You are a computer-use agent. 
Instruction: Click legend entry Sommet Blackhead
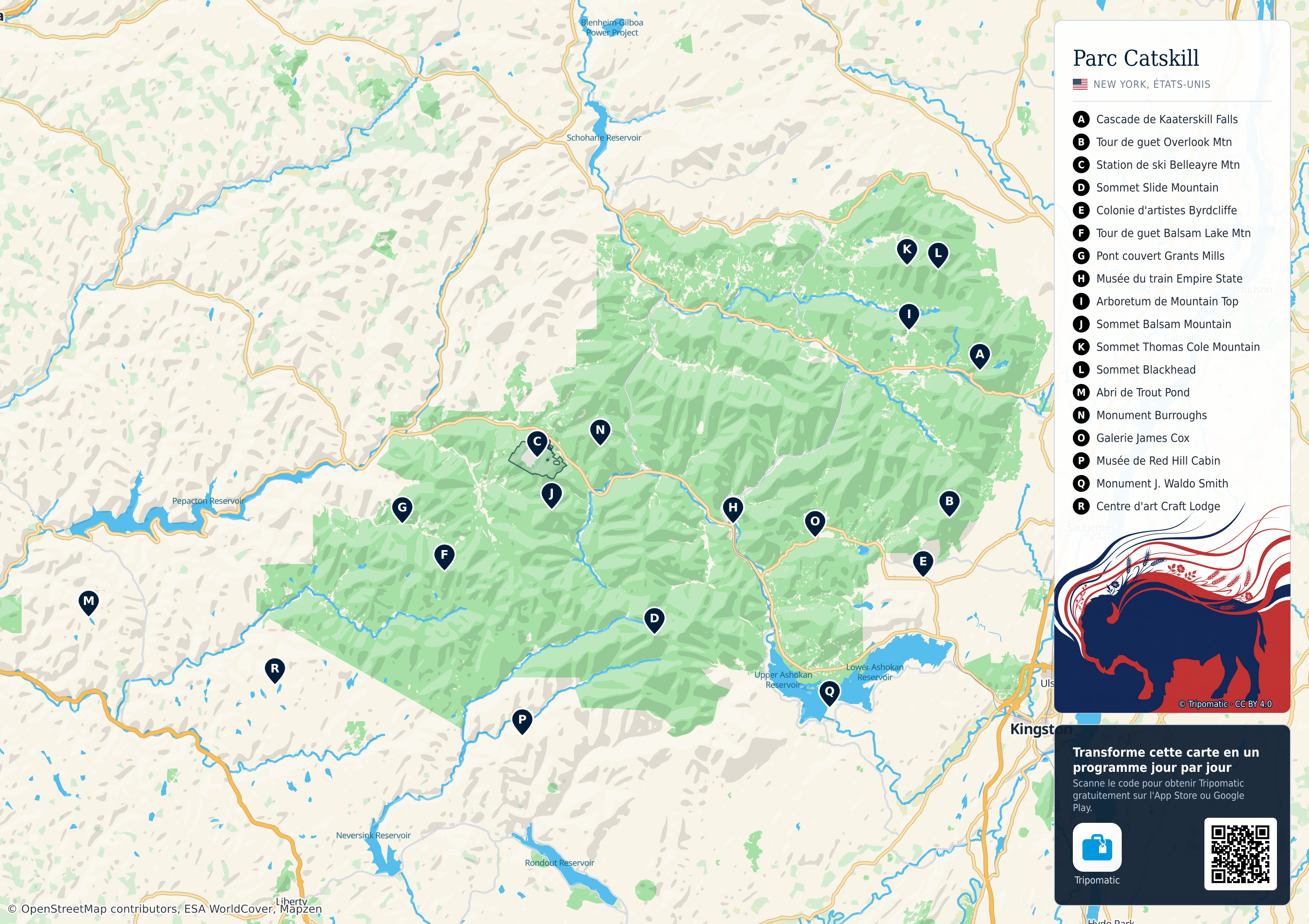coord(1134,370)
